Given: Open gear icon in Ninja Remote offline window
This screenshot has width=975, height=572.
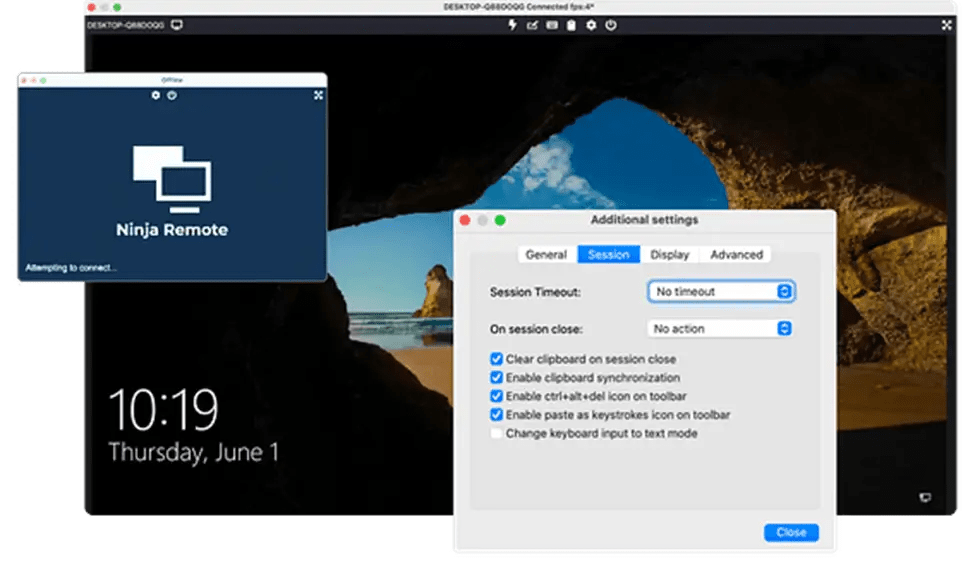Looking at the screenshot, I should (x=155, y=95).
